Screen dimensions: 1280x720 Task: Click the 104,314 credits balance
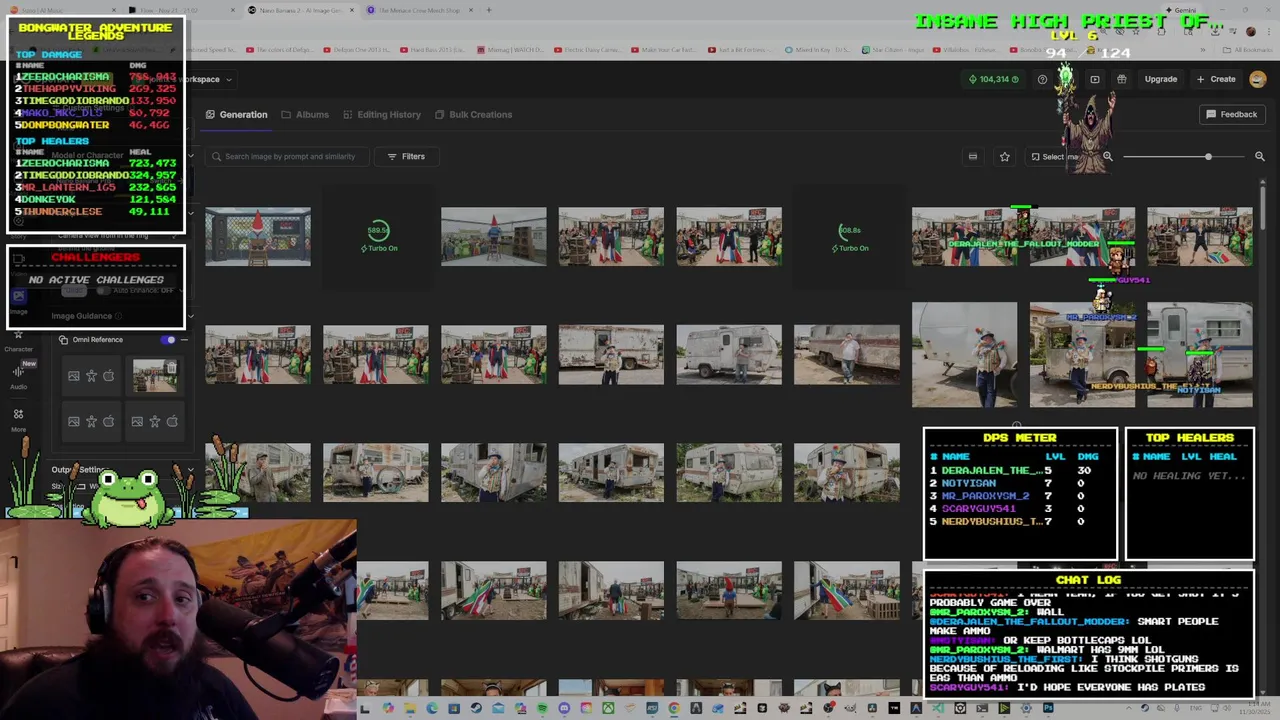(994, 79)
